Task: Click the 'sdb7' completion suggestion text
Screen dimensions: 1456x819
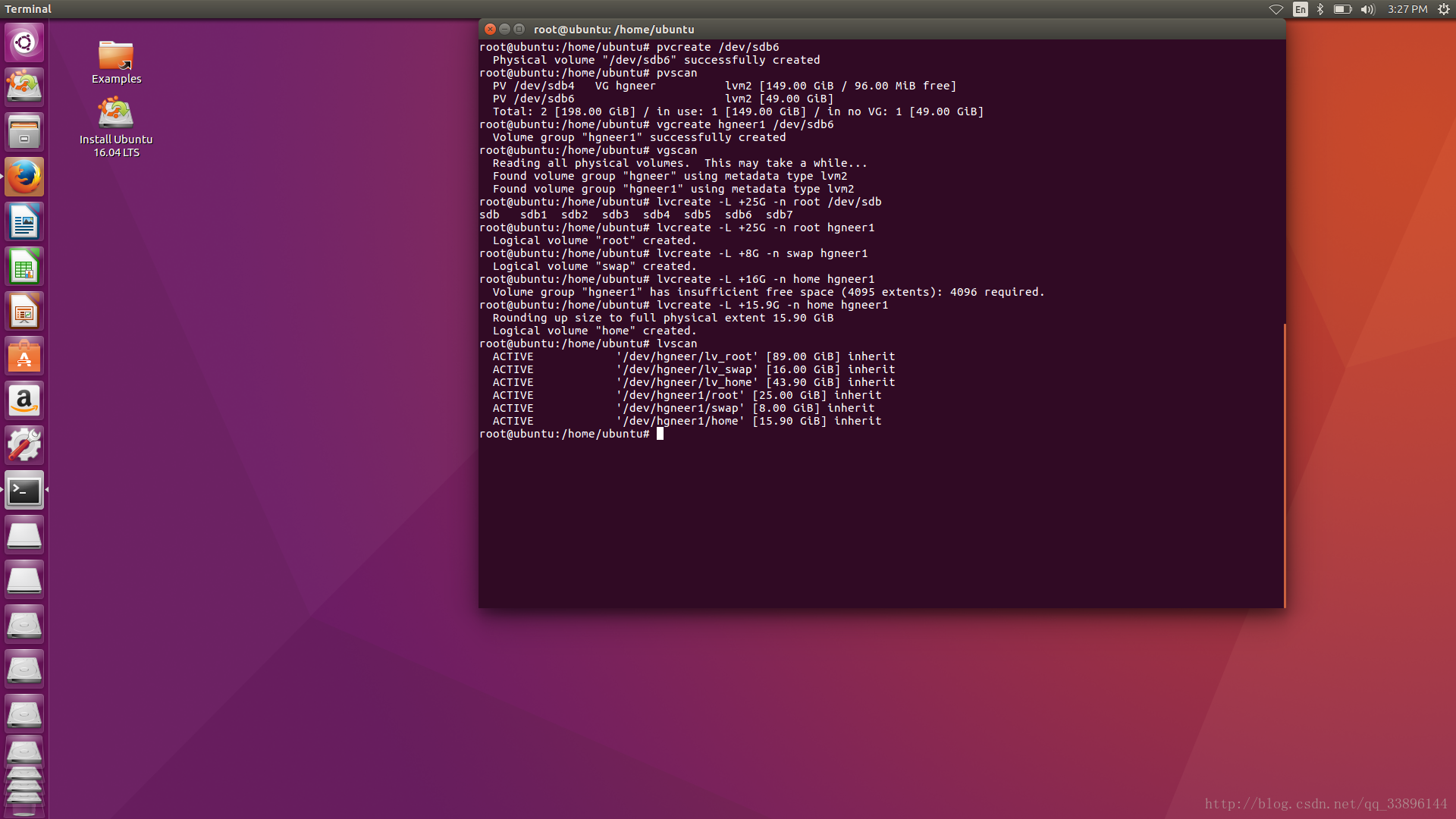Action: [x=779, y=215]
